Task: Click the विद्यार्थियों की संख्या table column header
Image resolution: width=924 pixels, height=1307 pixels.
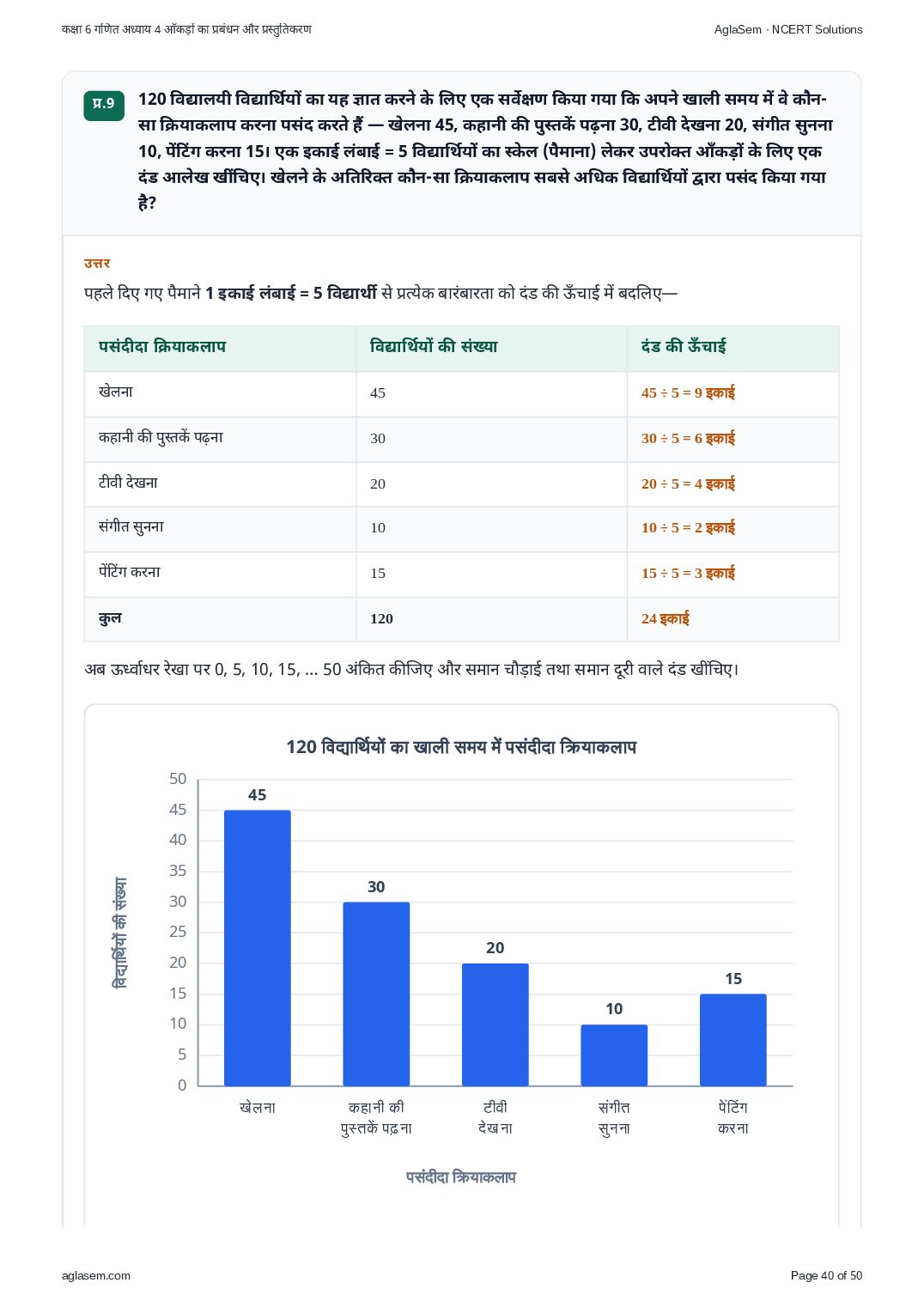Action: click(434, 347)
